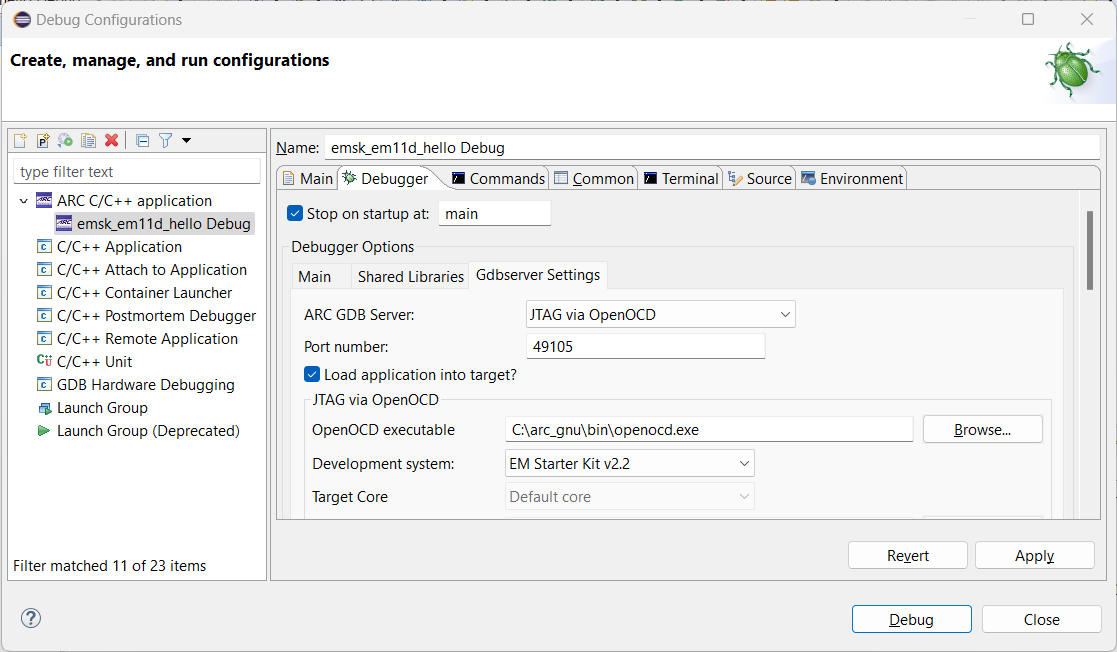This screenshot has height=652, width=1117.
Task: Click the Debug button
Action: tap(911, 619)
